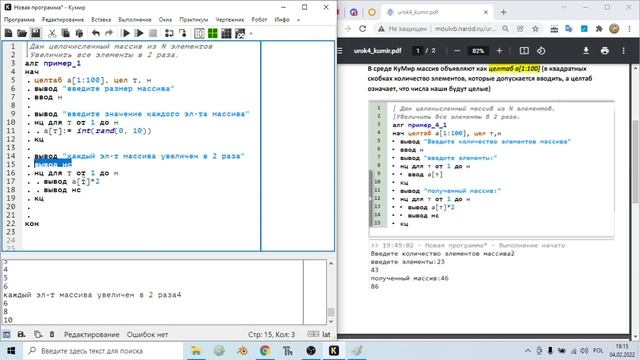
Task: Paste from clipboard in Kumir toolbar
Action: click(79, 33)
